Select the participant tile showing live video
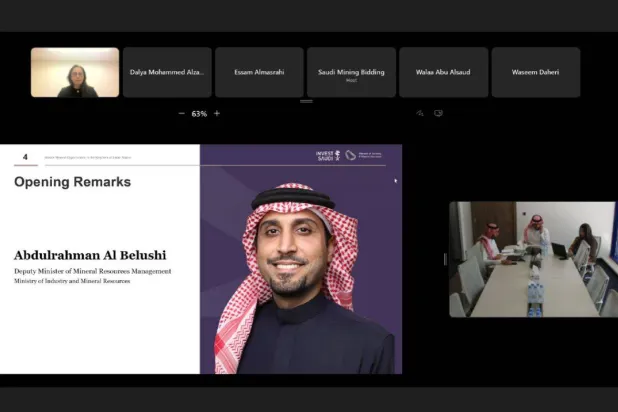 pos(75,72)
